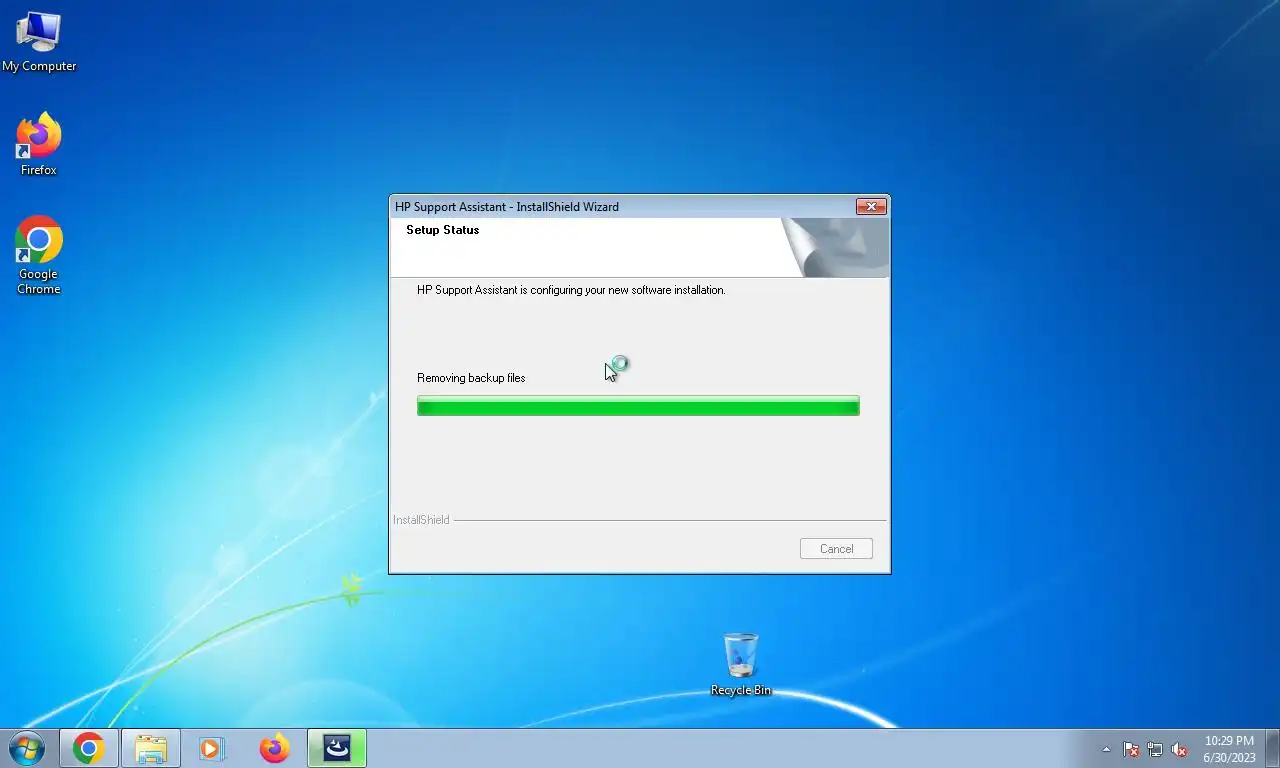Open Windows Explorer folder in taskbar

coord(151,748)
